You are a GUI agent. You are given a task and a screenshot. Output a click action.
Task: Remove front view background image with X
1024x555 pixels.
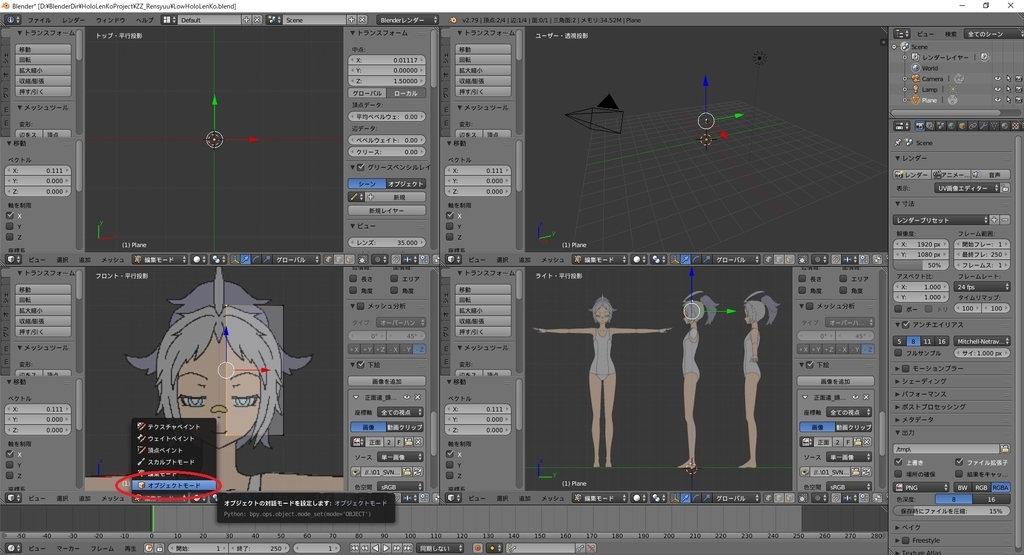[x=418, y=397]
